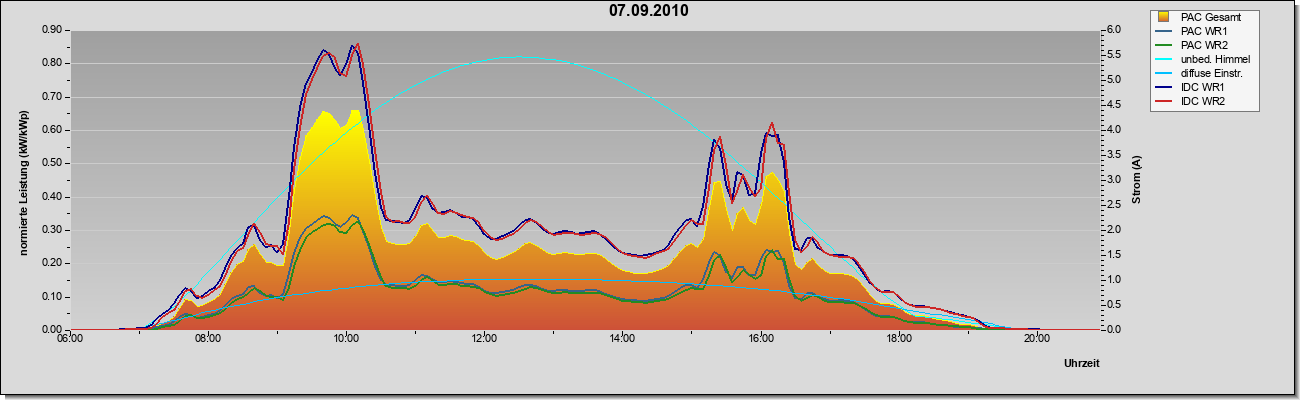The image size is (1300, 400).
Task: Click the 20:00 label on the time axis
Action: [1036, 338]
